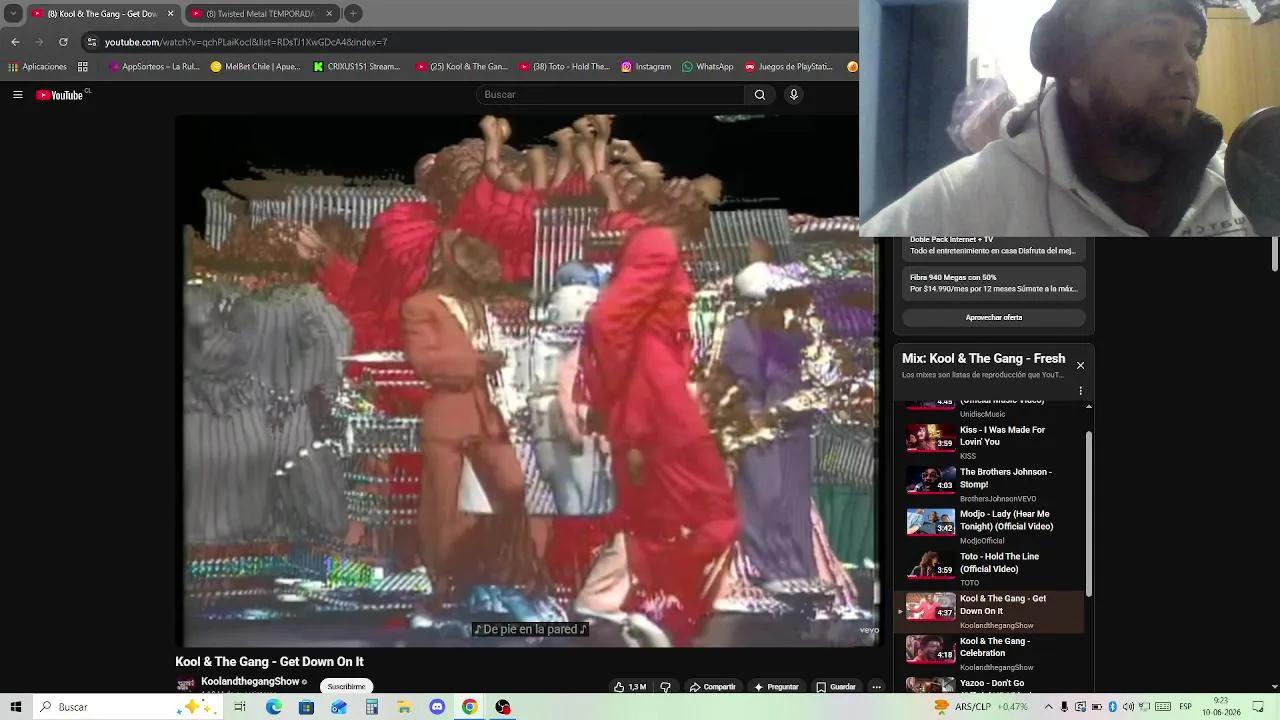Screen dimensions: 1280x720
Task: Focus the Buscar search field on YouTube
Action: click(610, 95)
